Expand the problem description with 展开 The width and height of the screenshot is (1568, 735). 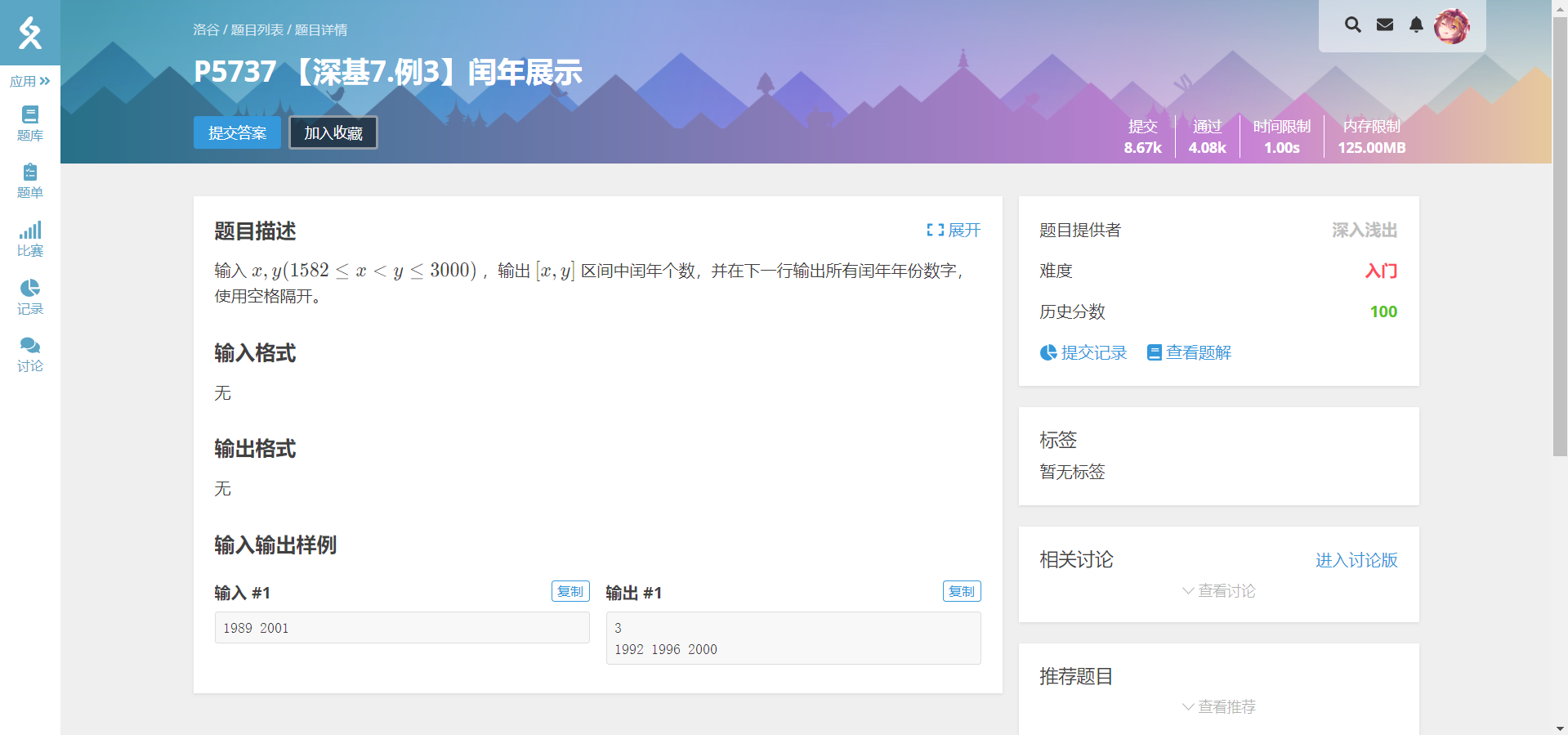click(954, 231)
